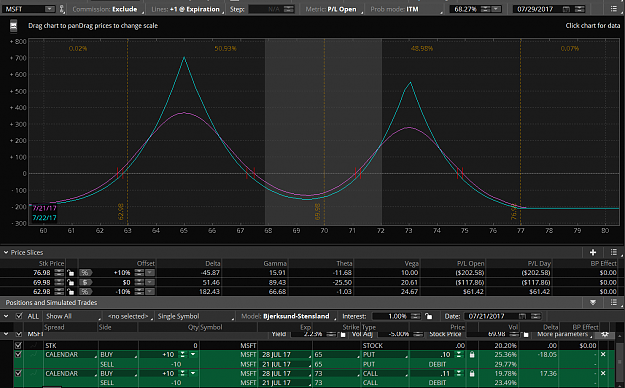
Task: Open dropdown arrow next to 68.27%
Action: (496, 9)
